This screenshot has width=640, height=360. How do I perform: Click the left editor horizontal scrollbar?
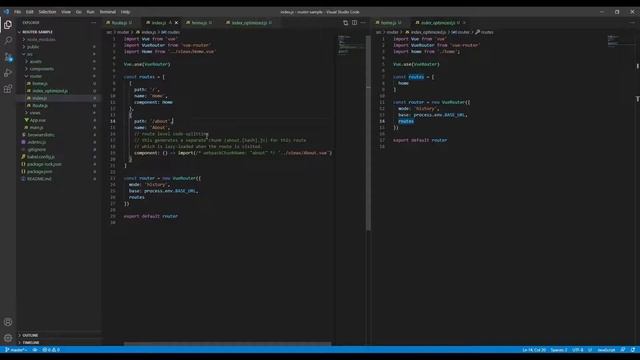coord(228,344)
